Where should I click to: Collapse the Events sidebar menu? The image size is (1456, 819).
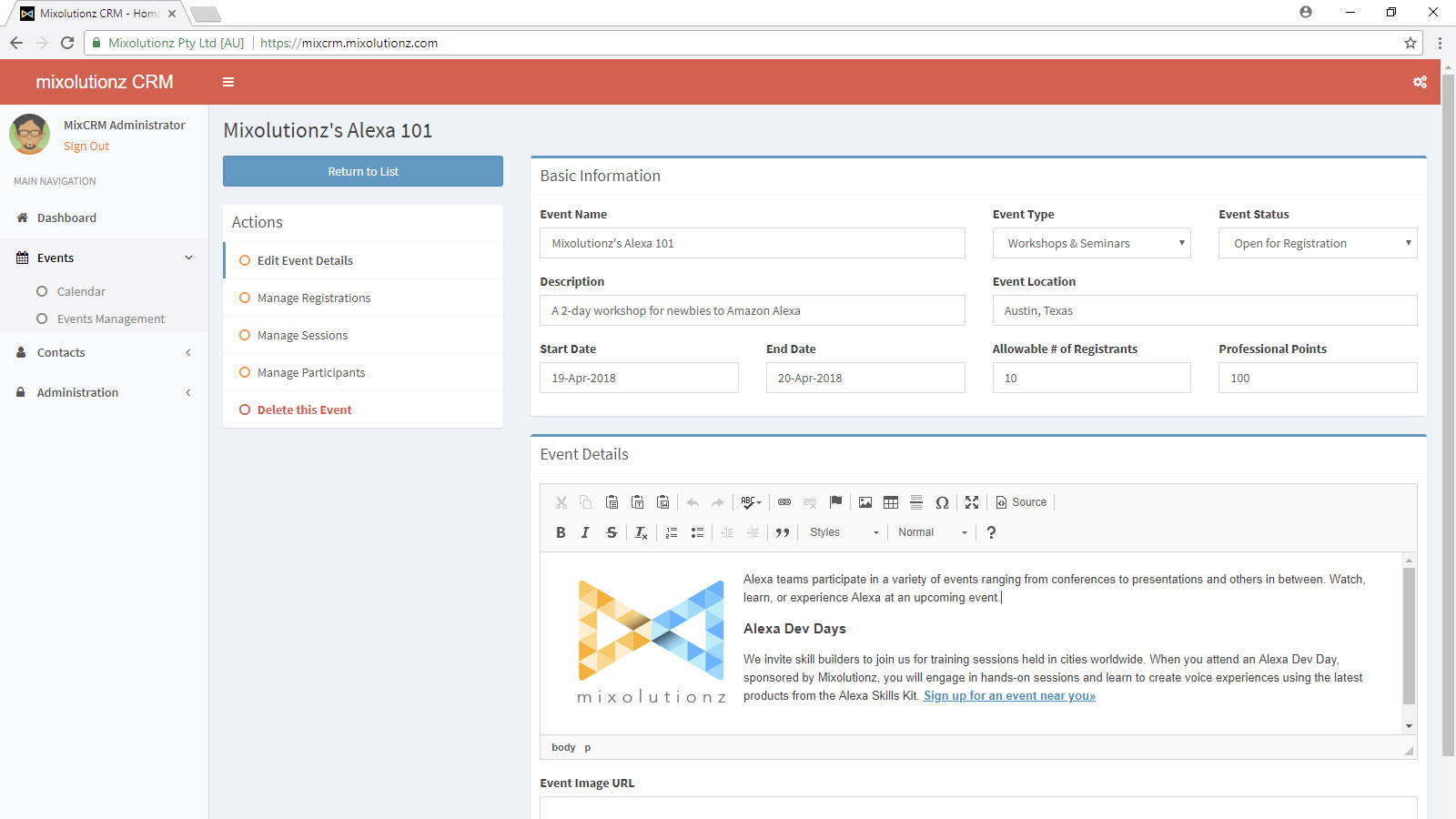[104, 258]
